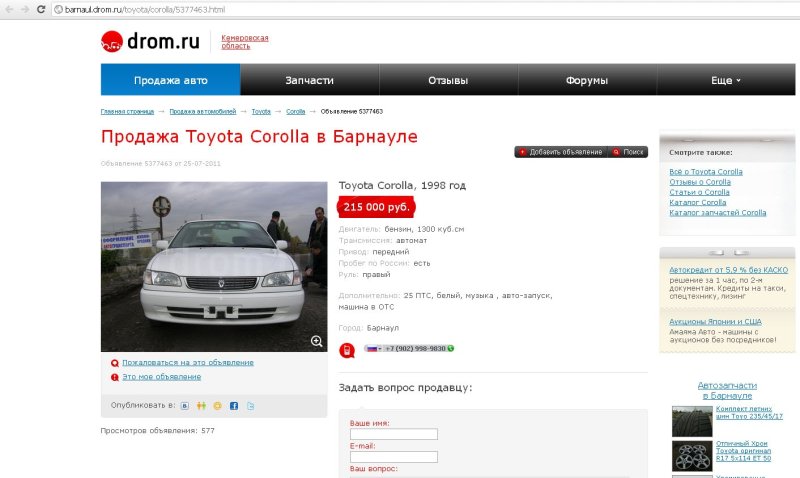800x478 pixels.
Task: Share the ad via VKontakte icon
Action: tap(185, 406)
